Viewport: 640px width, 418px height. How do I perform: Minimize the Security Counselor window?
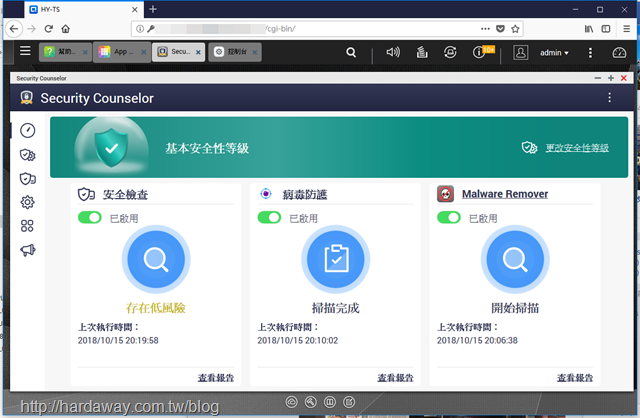click(x=598, y=78)
